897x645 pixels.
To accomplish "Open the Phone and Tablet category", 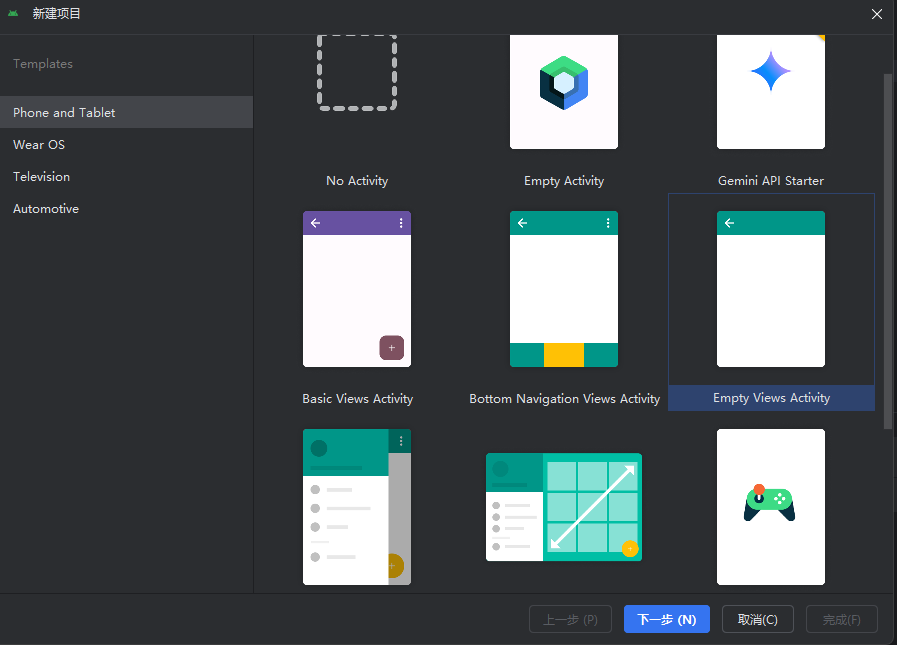I will tap(126, 112).
